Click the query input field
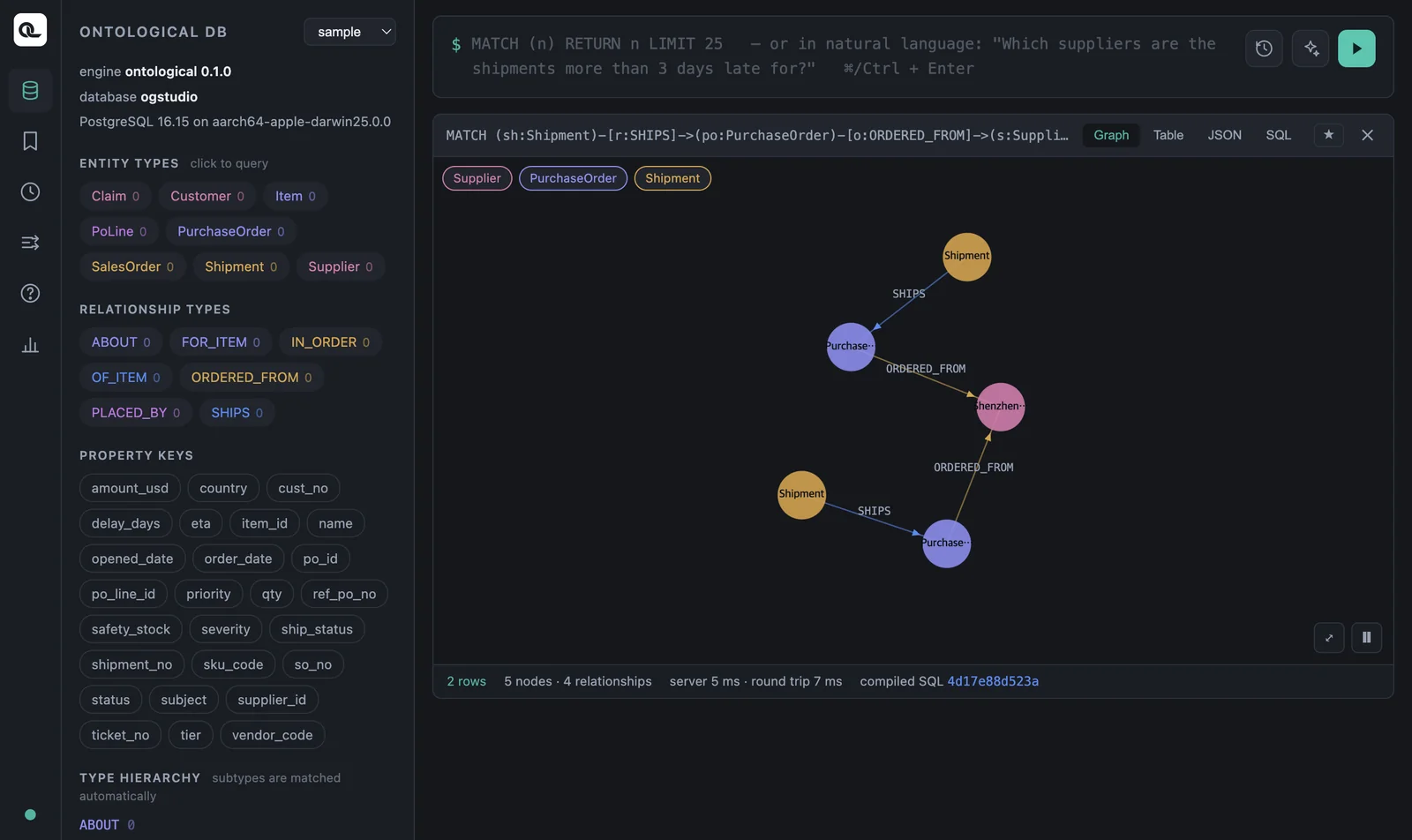 (838, 56)
